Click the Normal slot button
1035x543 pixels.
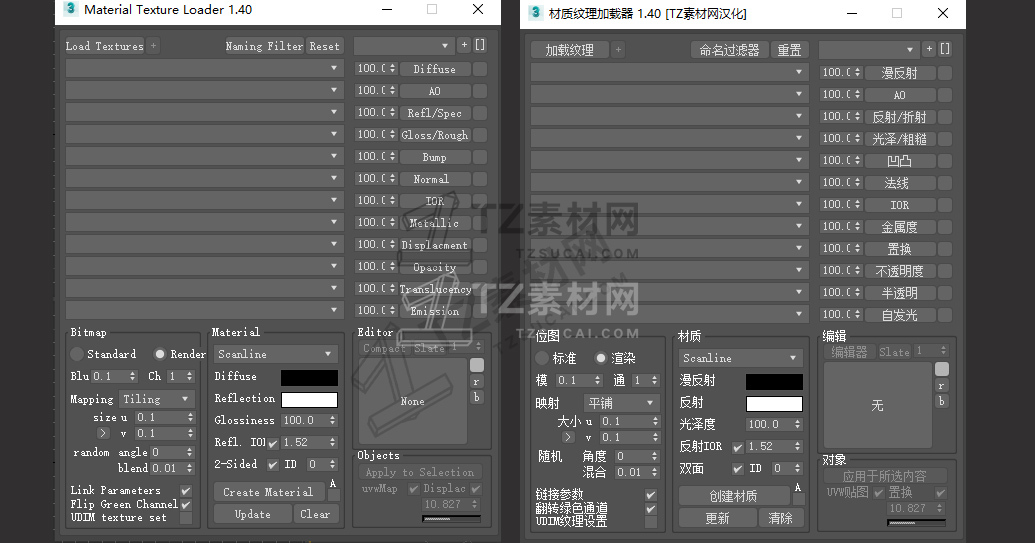[x=434, y=179]
